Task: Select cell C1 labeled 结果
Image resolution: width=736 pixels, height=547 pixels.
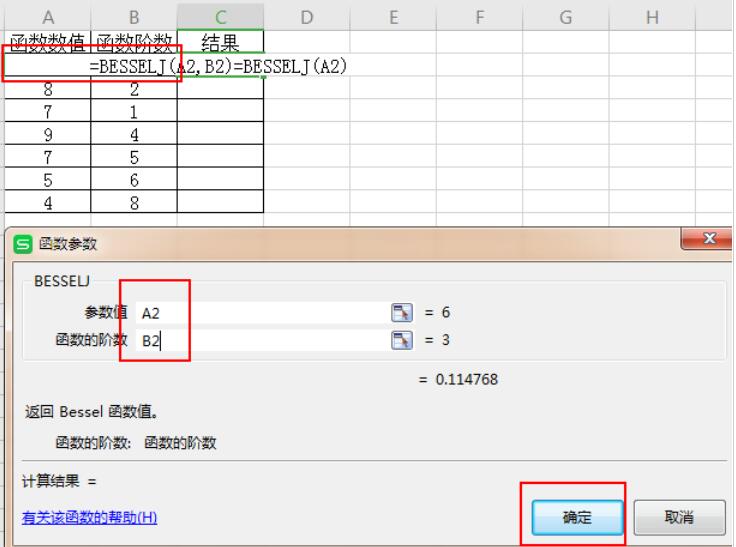Action: click(x=220, y=42)
